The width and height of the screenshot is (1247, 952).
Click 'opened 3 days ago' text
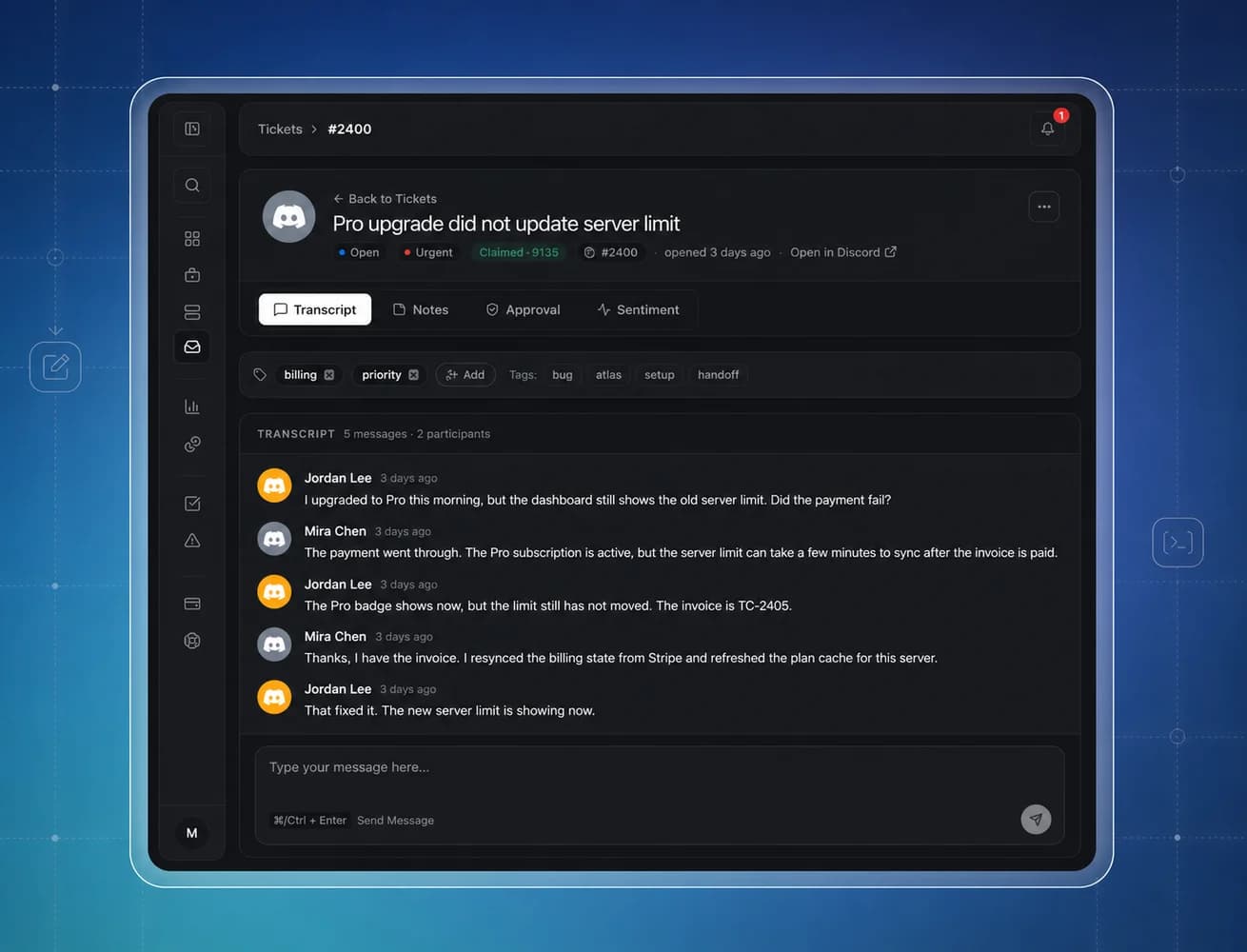(x=718, y=252)
